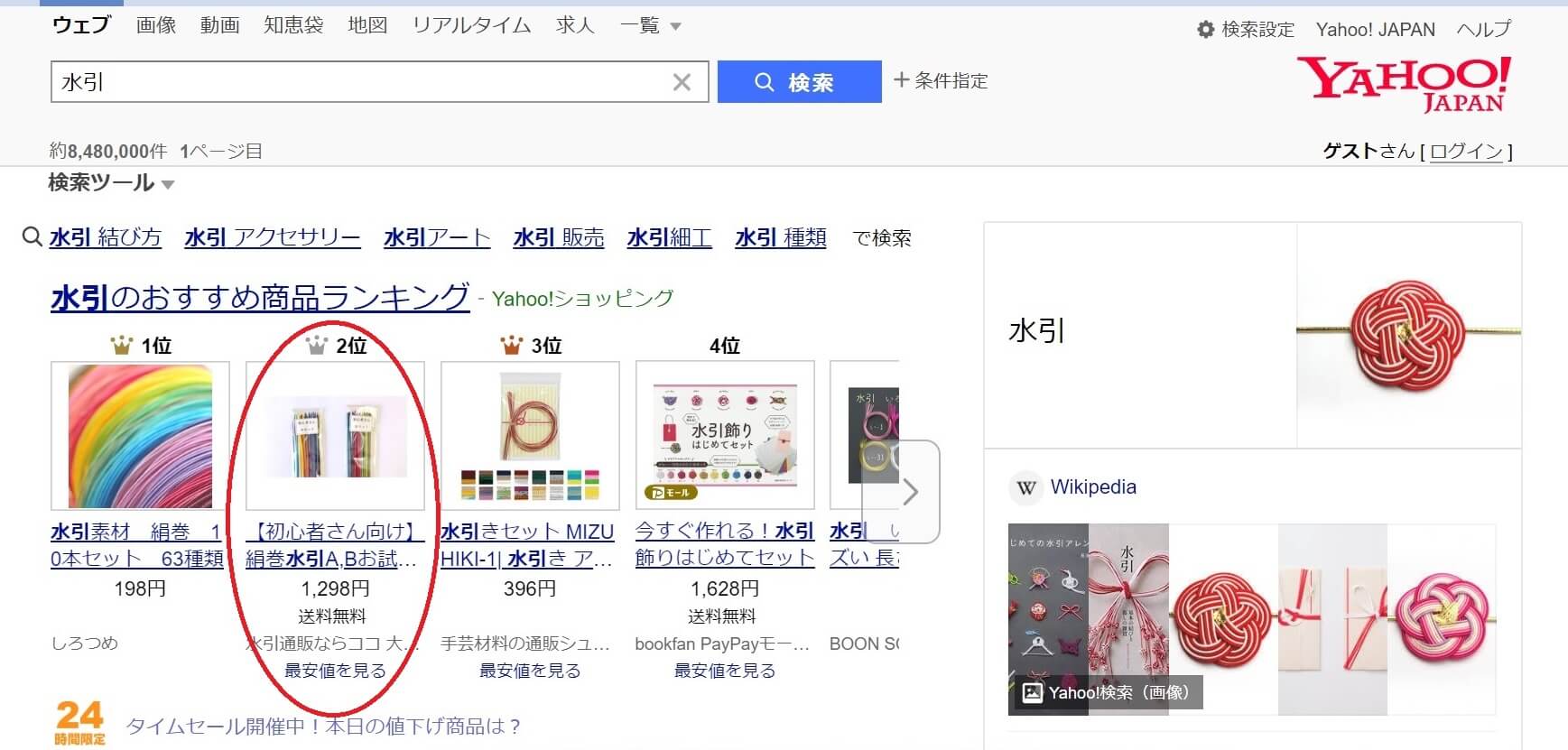Click the 198円 price text
Viewport: 1568px width, 750px height.
pos(140,588)
